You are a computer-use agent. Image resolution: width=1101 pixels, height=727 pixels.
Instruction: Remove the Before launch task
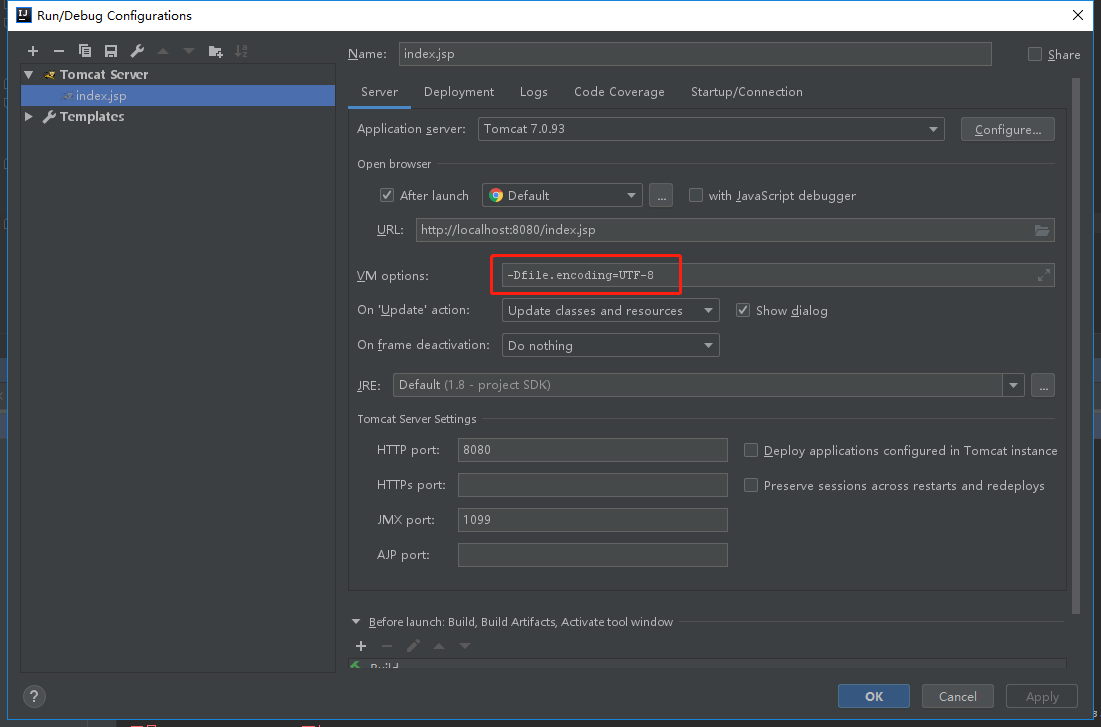pos(387,646)
